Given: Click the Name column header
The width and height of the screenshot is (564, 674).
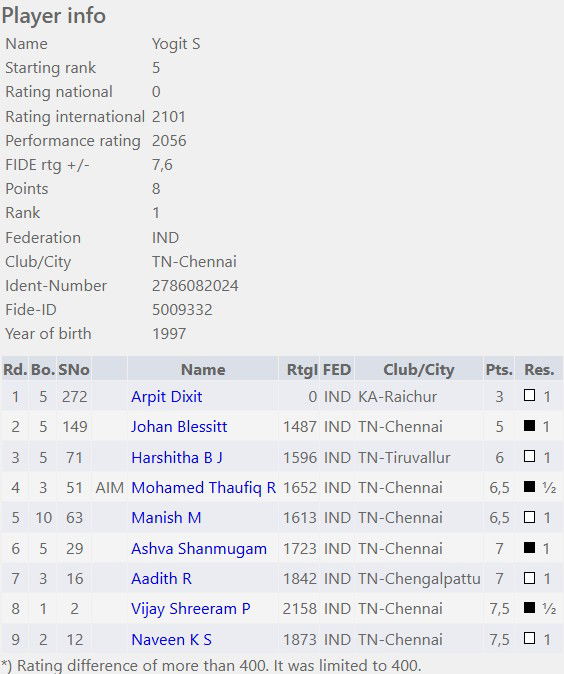Looking at the screenshot, I should point(203,369).
